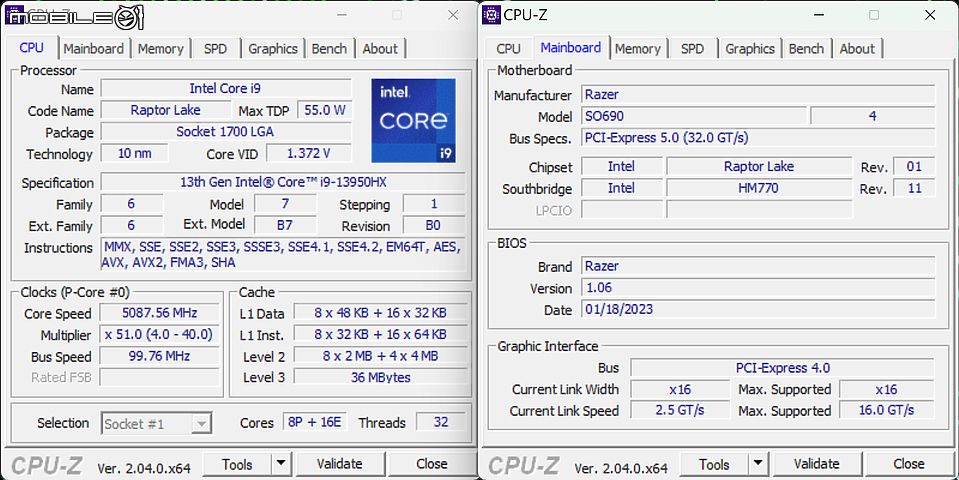959x480 pixels.
Task: Switch to CPU tab in right window
Action: coord(508,49)
